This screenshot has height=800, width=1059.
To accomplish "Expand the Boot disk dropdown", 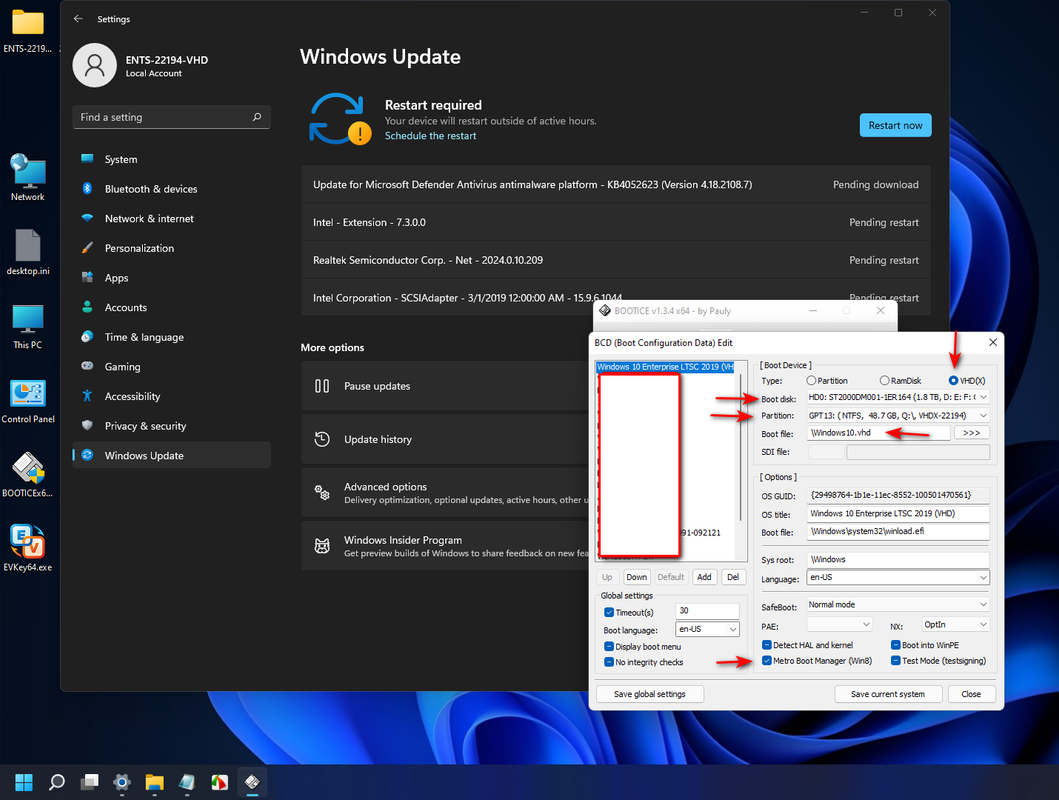I will pos(983,397).
